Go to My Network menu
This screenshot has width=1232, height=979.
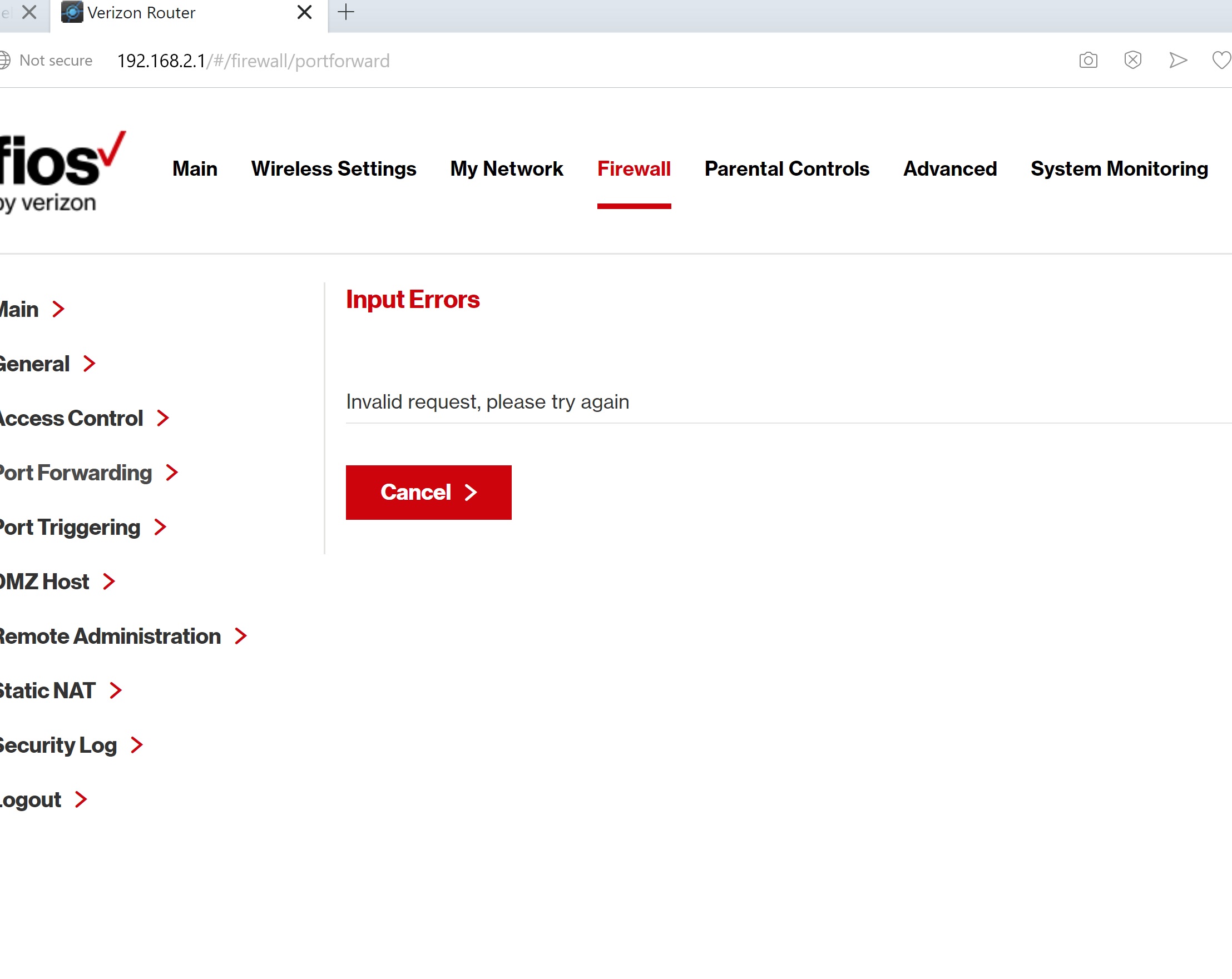pyautogui.click(x=506, y=168)
